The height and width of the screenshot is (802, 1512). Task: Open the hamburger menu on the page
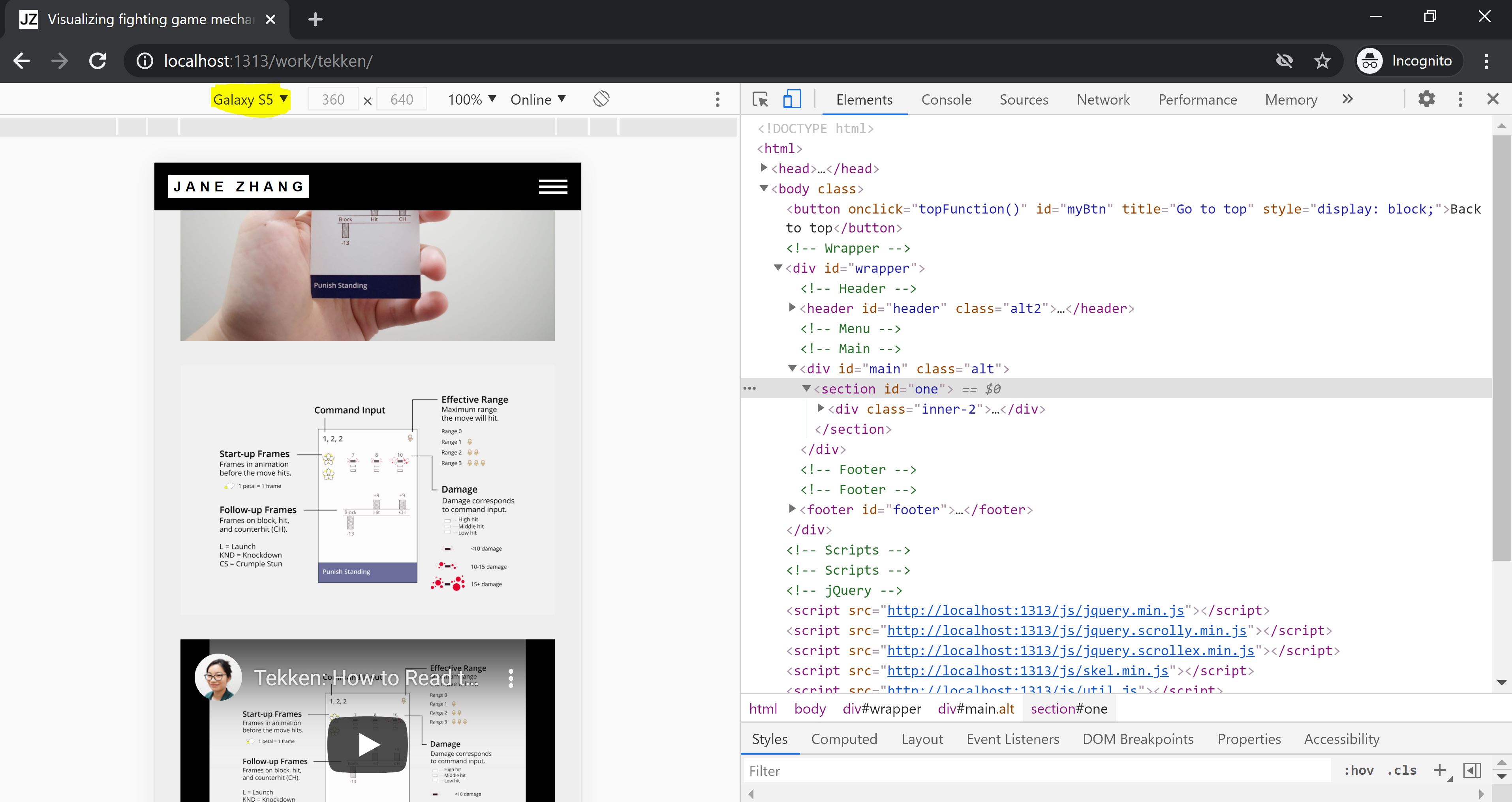(x=553, y=187)
